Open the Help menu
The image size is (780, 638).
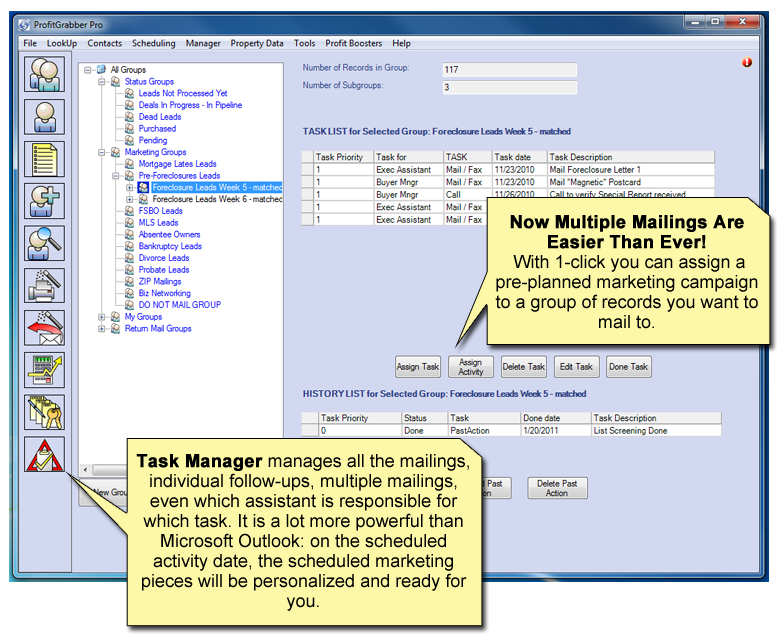(401, 43)
